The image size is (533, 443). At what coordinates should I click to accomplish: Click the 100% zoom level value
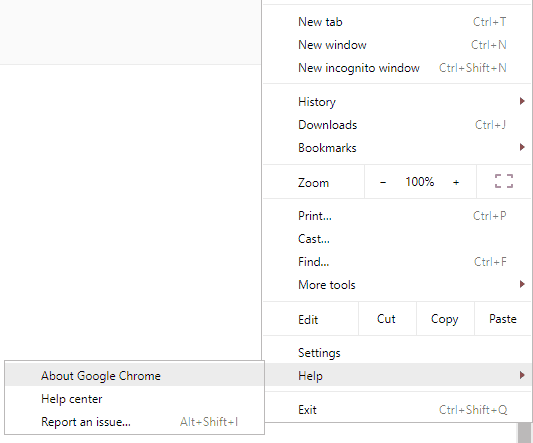(x=419, y=182)
